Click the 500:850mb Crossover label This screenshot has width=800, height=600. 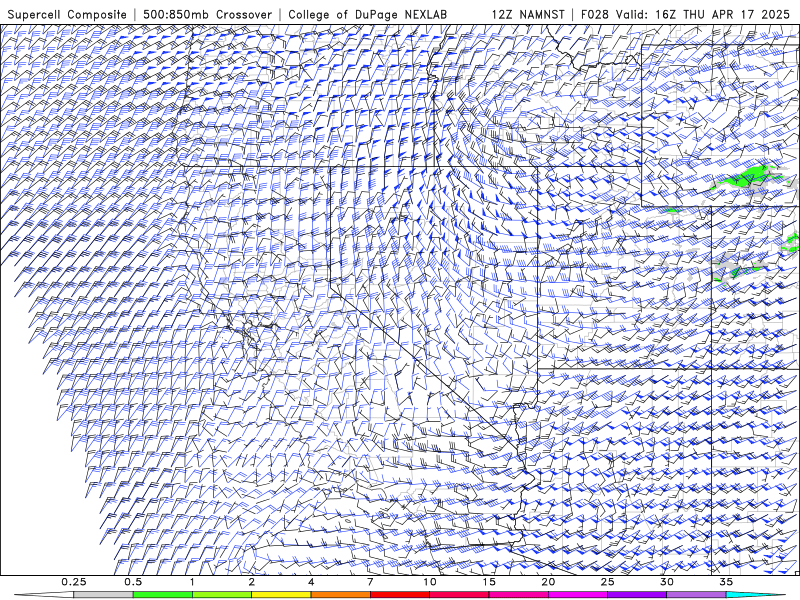[x=208, y=14]
